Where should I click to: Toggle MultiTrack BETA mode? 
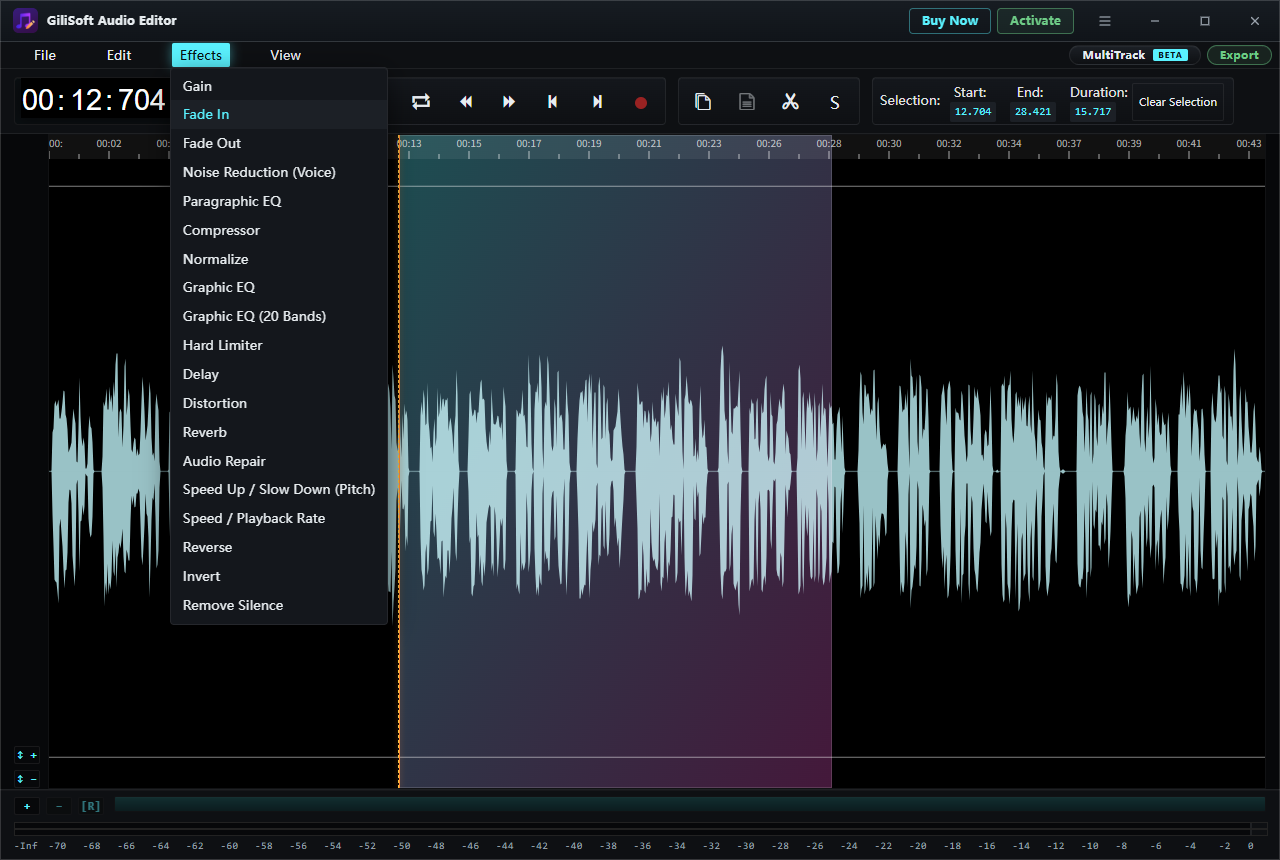click(x=1134, y=55)
